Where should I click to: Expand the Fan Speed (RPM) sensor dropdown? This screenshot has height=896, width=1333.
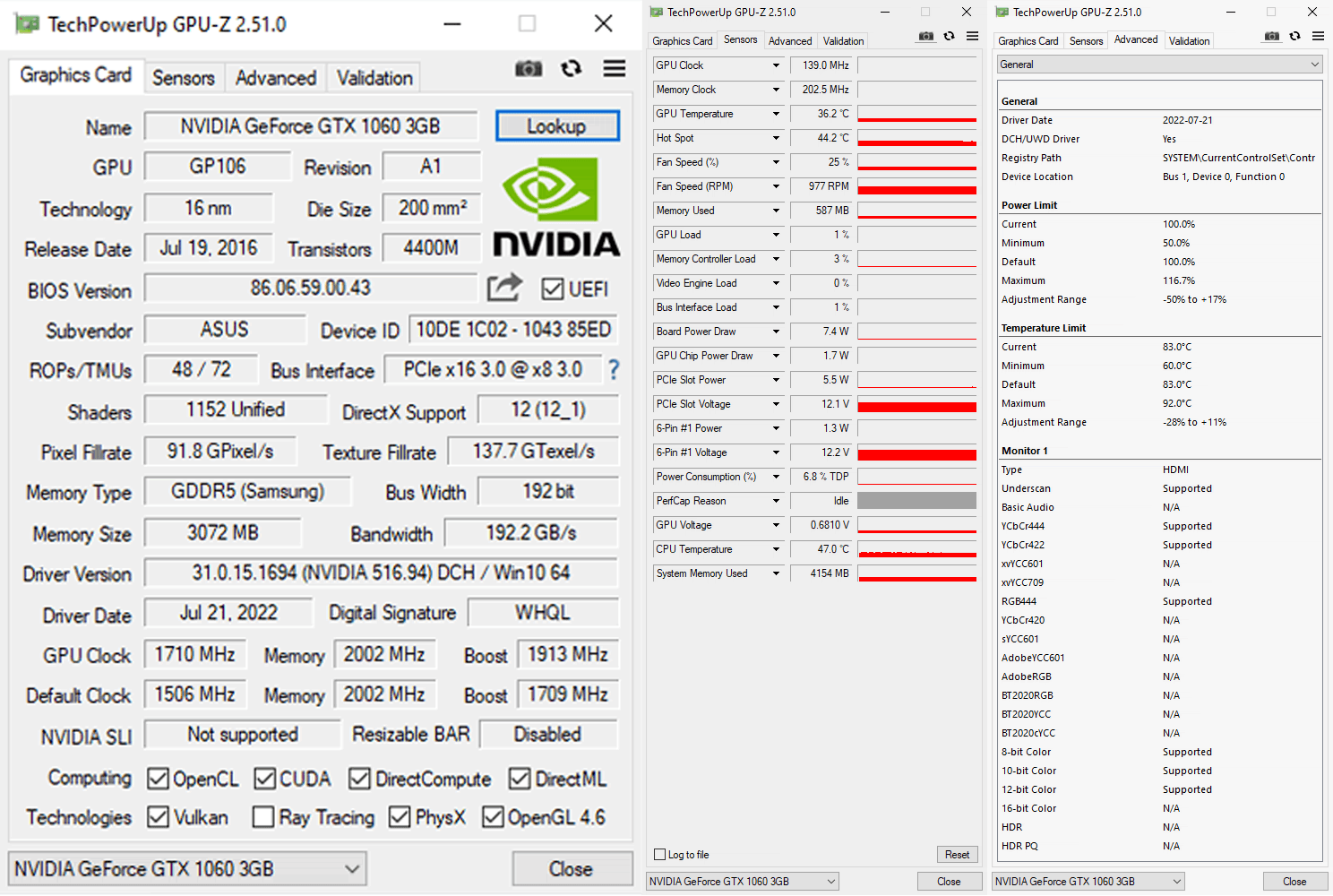pyautogui.click(x=776, y=186)
